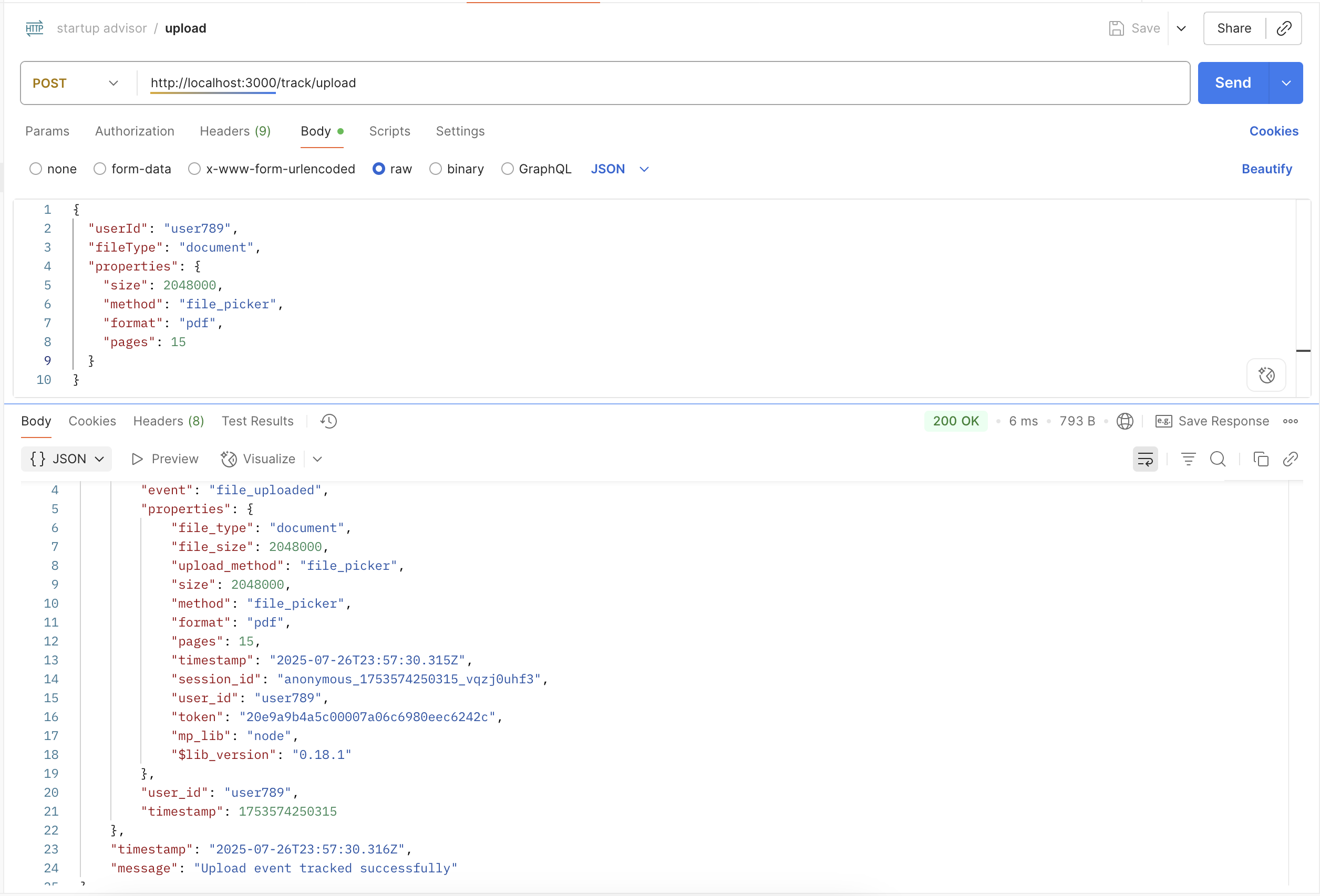Copy response body with copy icon

[1261, 459]
